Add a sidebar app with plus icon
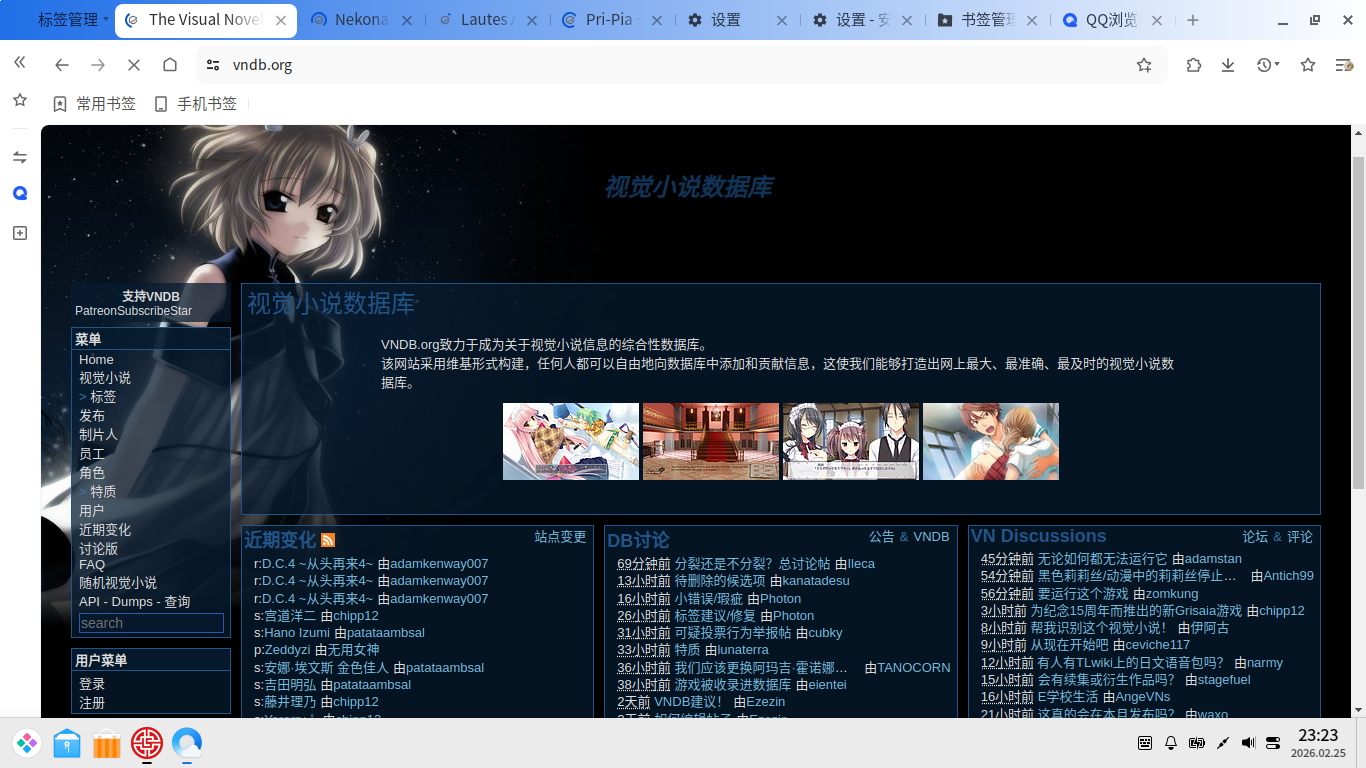The width and height of the screenshot is (1366, 768). pos(19,233)
